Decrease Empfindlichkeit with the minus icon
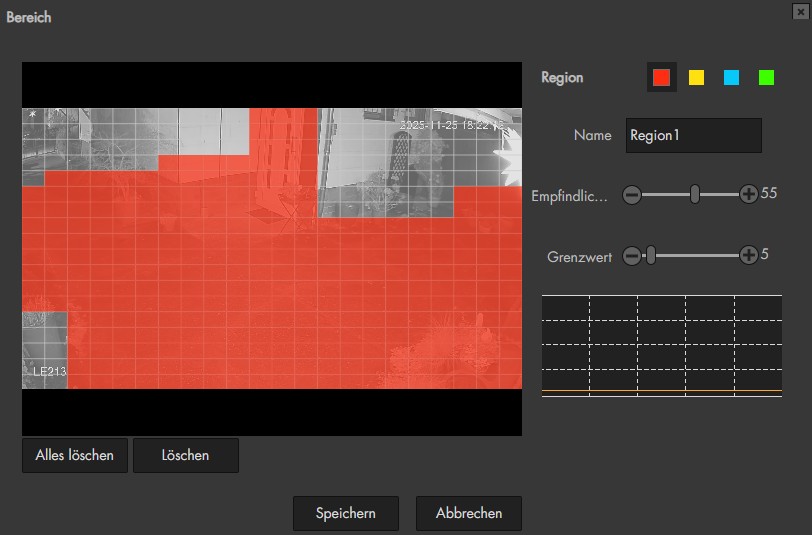 point(631,195)
